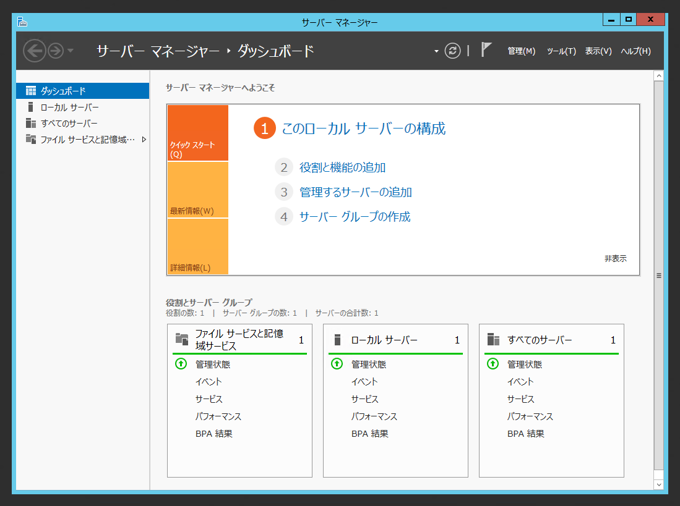Click the step 2 circle icon

[x=284, y=167]
